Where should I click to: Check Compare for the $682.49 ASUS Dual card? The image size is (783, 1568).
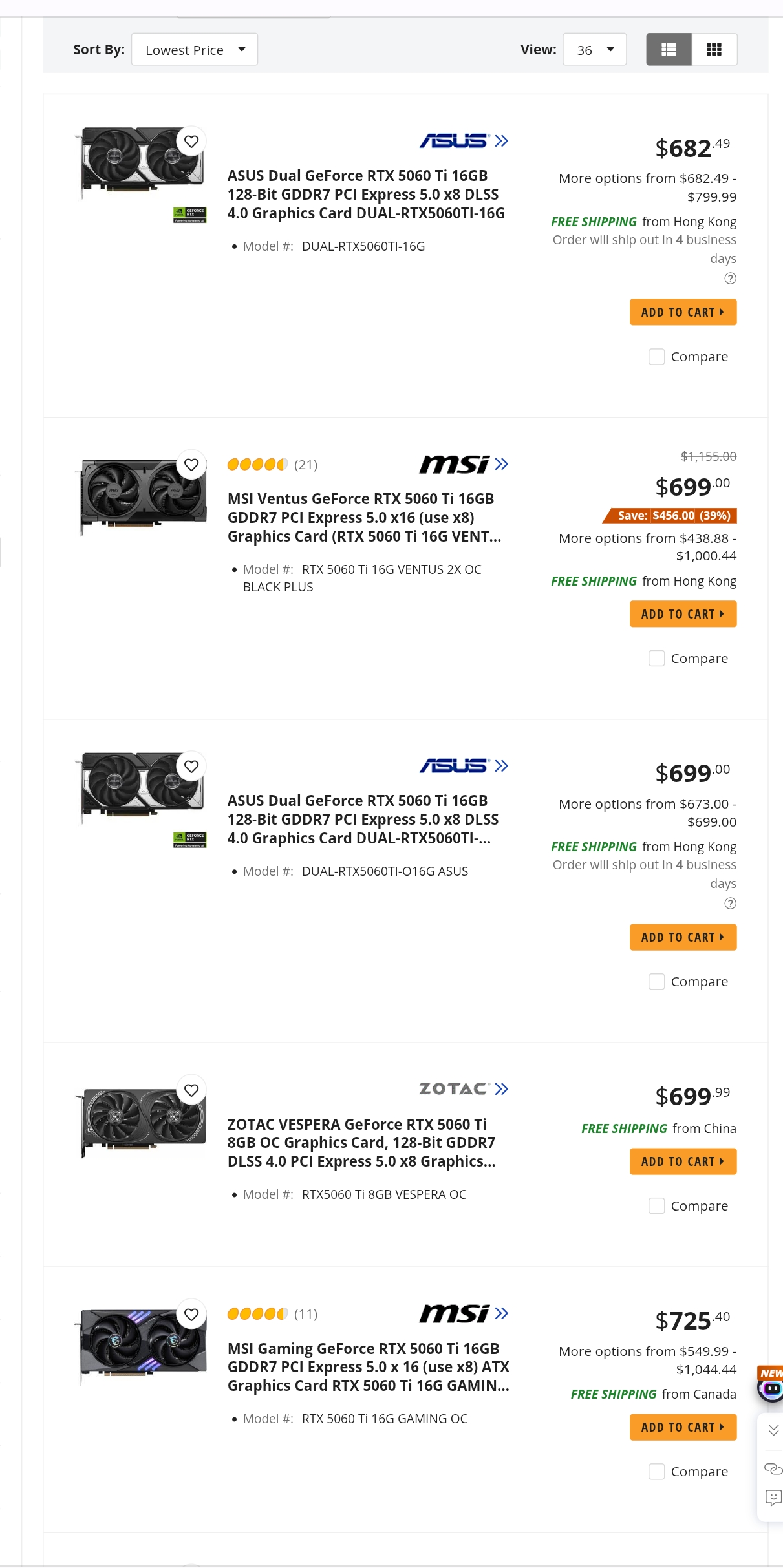656,357
